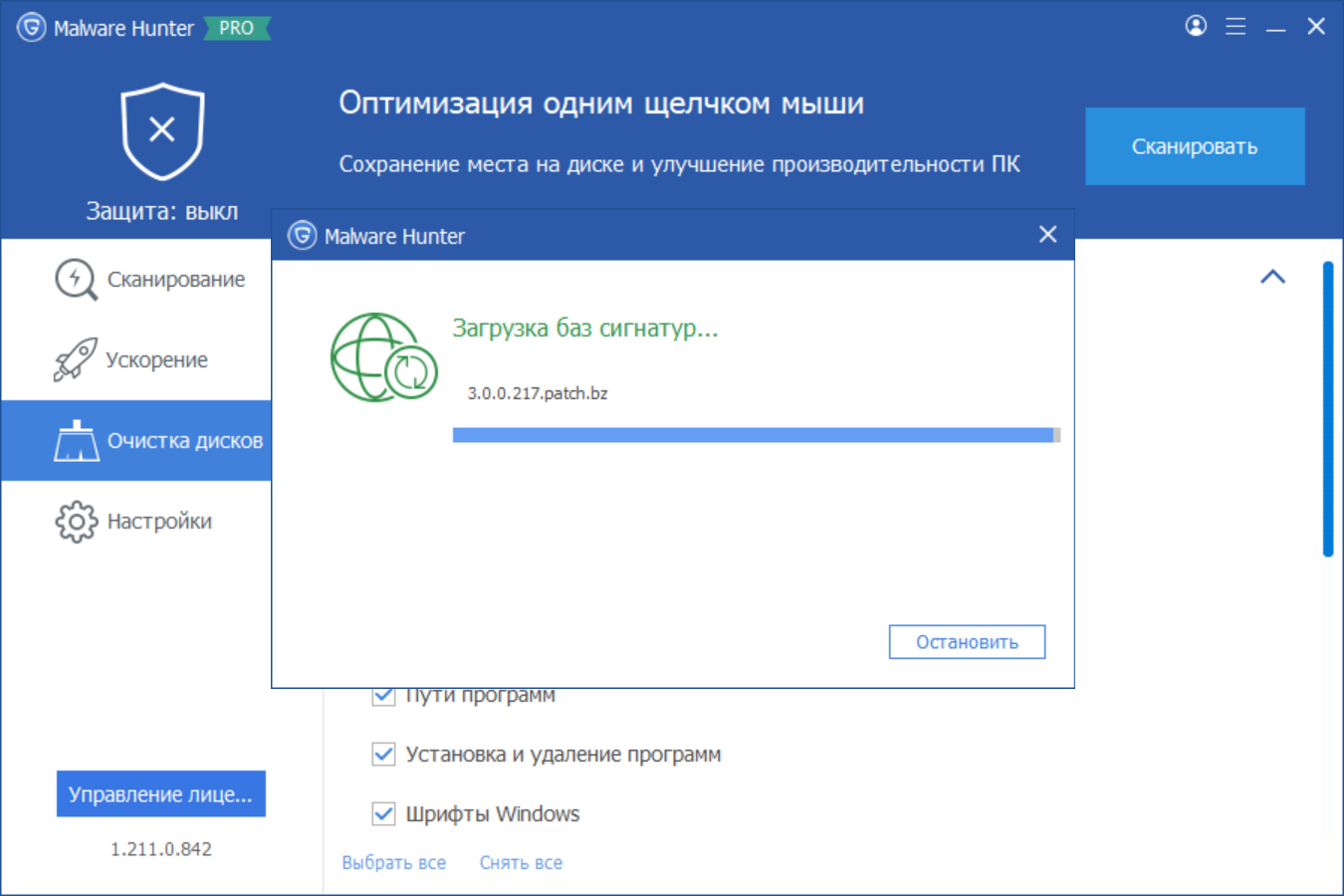Open the hamburger menu icon
Viewport: 1344px width, 896px height.
[1235, 27]
